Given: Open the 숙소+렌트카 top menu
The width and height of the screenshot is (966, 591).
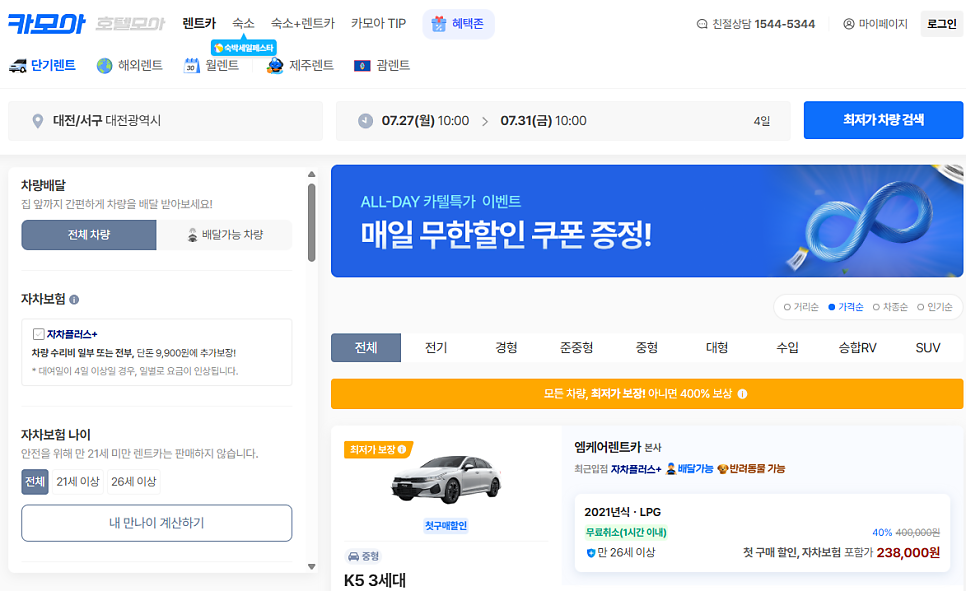Looking at the screenshot, I should tap(302, 23).
